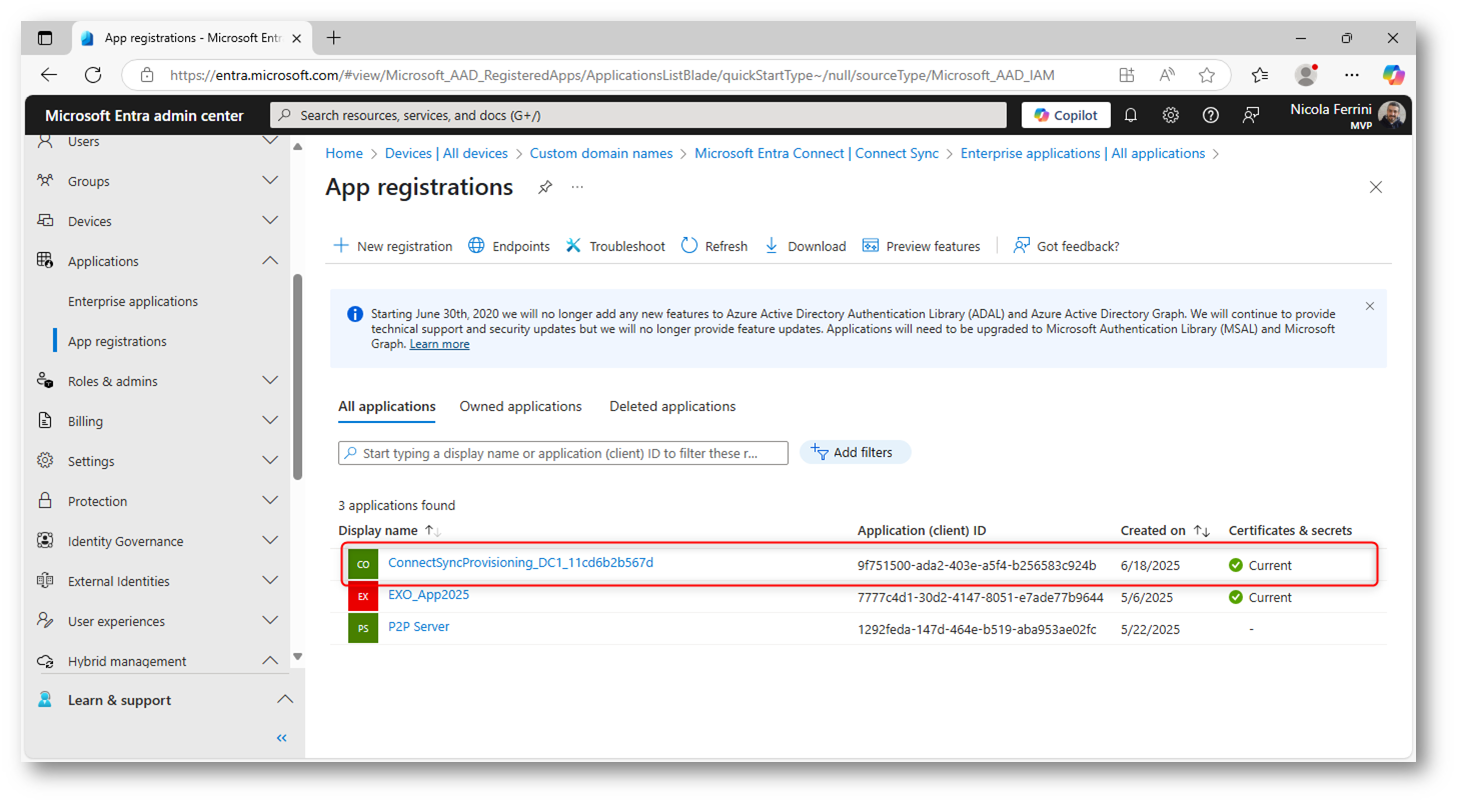Open Edge Settings and more menu
Screen dimensions: 1458x804
coord(1352,75)
